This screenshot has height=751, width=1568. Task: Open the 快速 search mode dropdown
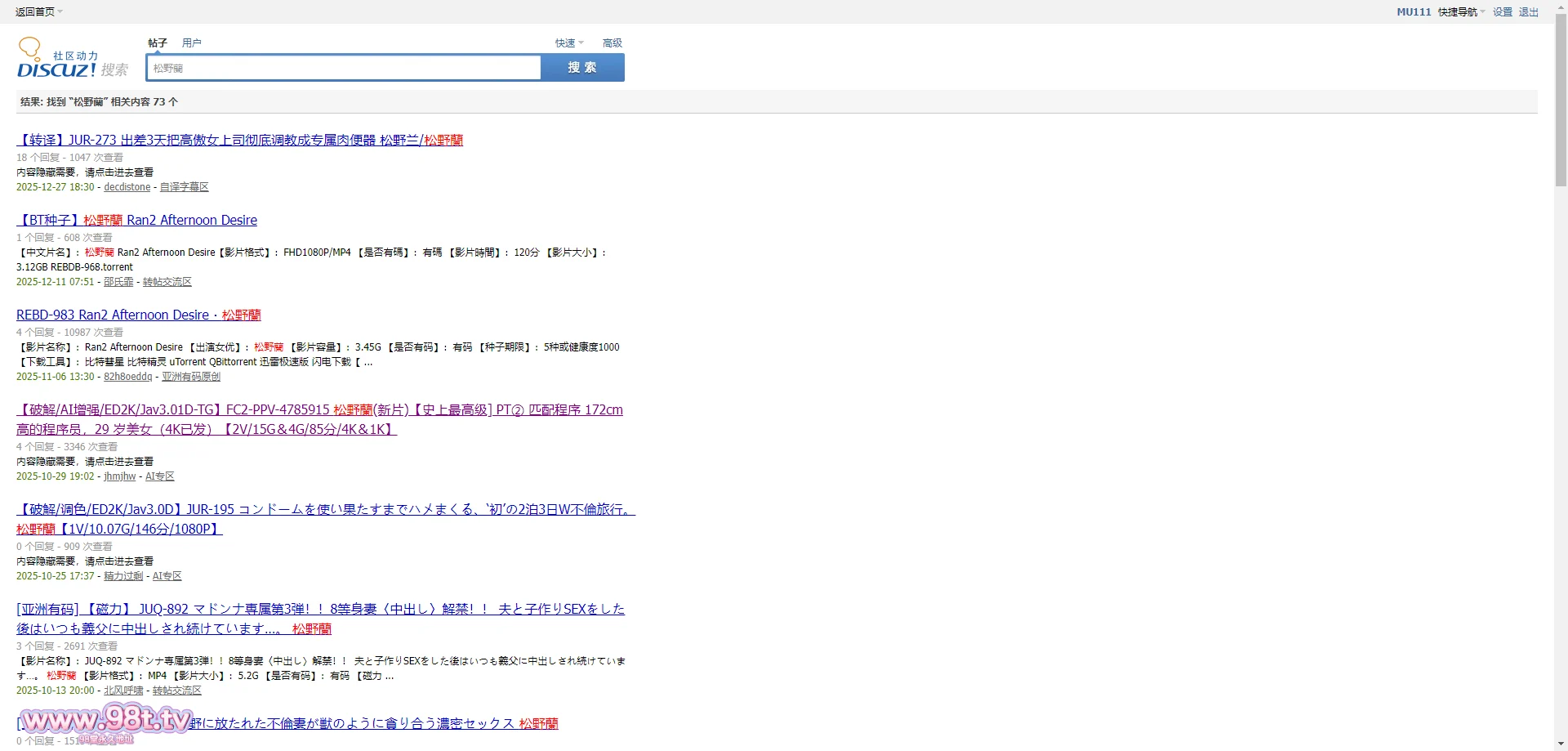pyautogui.click(x=568, y=42)
